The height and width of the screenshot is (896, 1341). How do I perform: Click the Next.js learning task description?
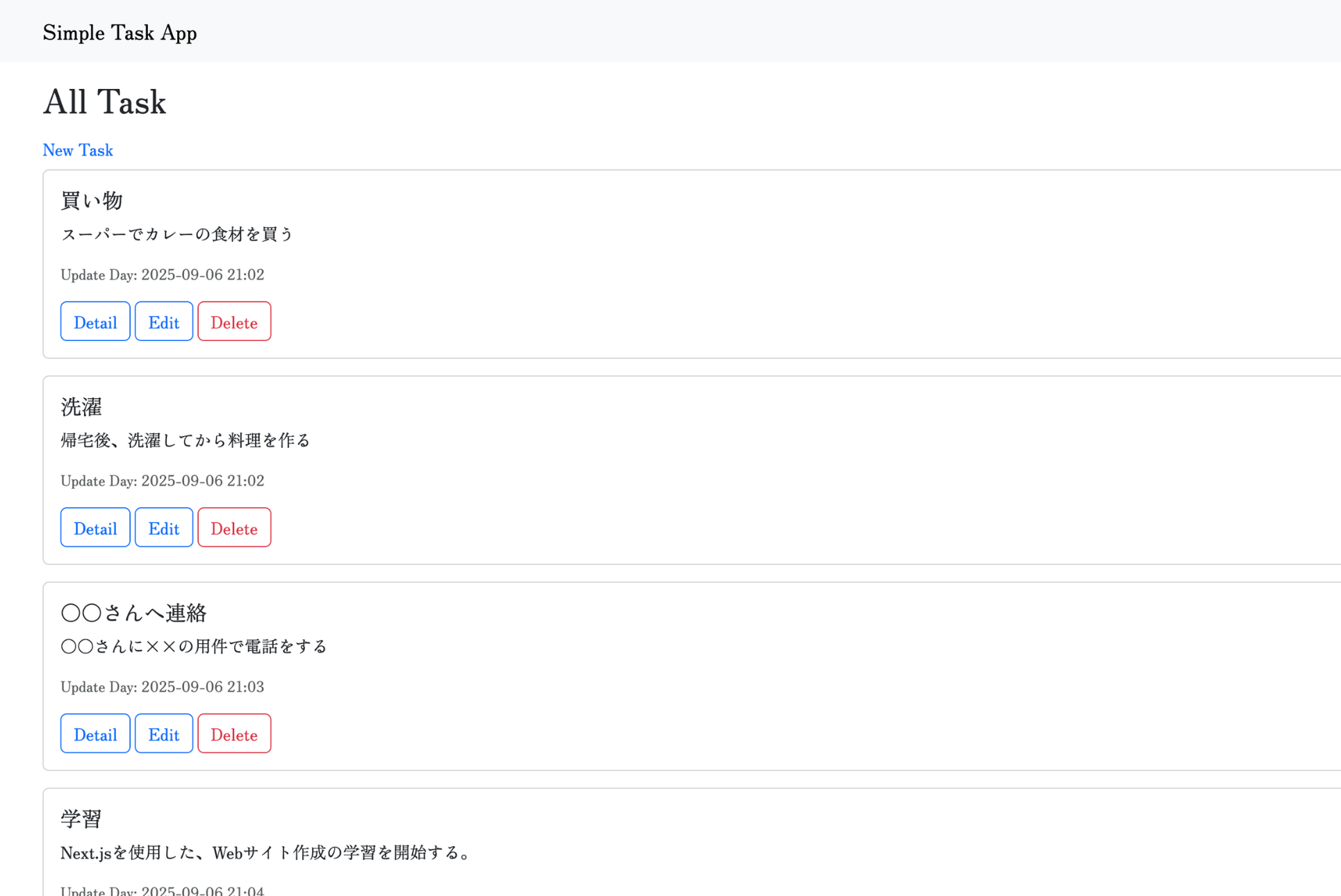tap(266, 852)
